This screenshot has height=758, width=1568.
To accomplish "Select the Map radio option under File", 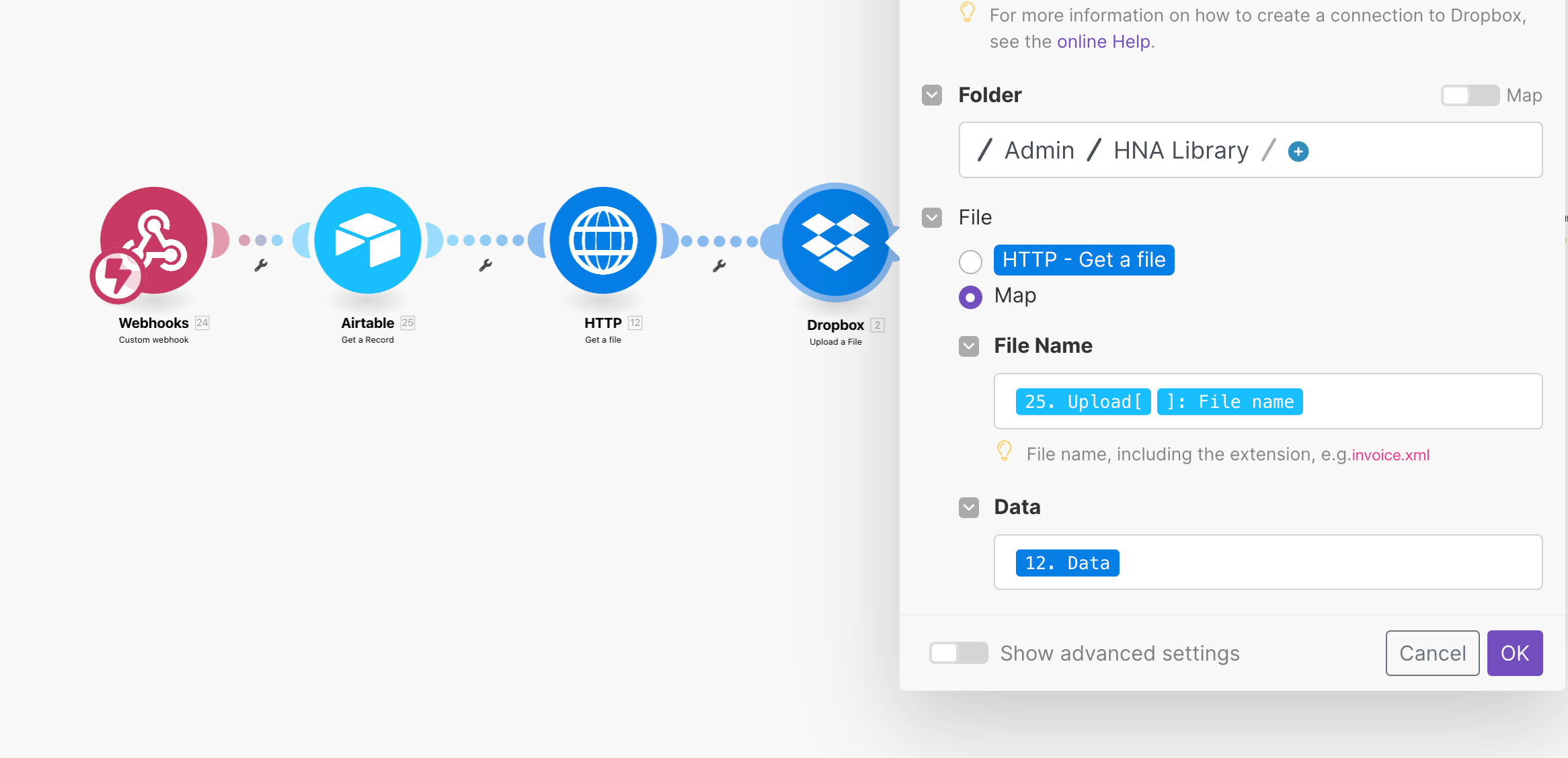I will coord(970,297).
